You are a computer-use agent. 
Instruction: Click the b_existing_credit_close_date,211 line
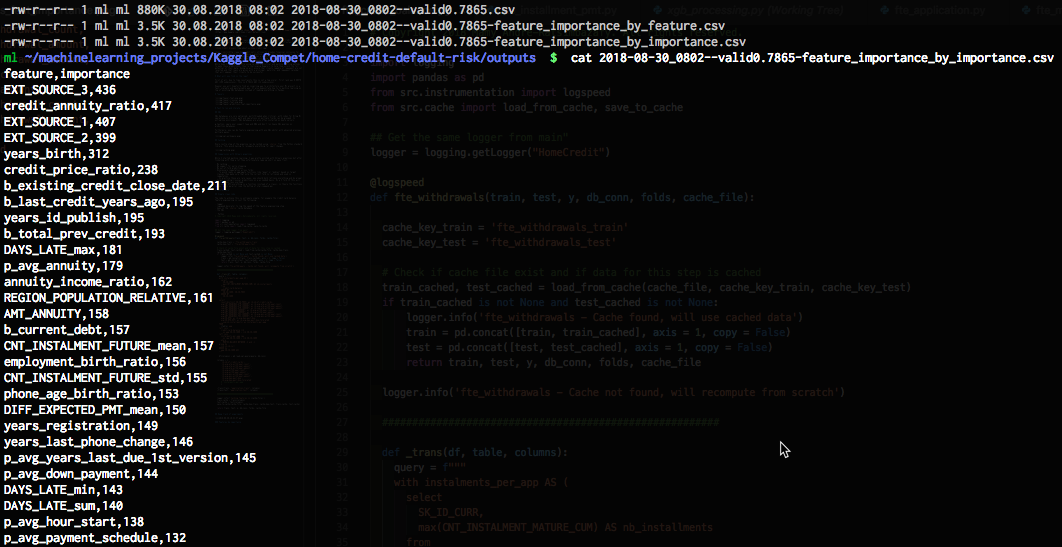[x=115, y=186]
